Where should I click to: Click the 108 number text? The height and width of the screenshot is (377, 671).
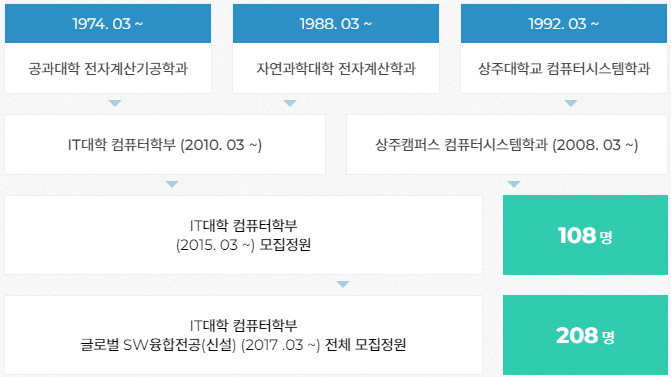pos(577,235)
